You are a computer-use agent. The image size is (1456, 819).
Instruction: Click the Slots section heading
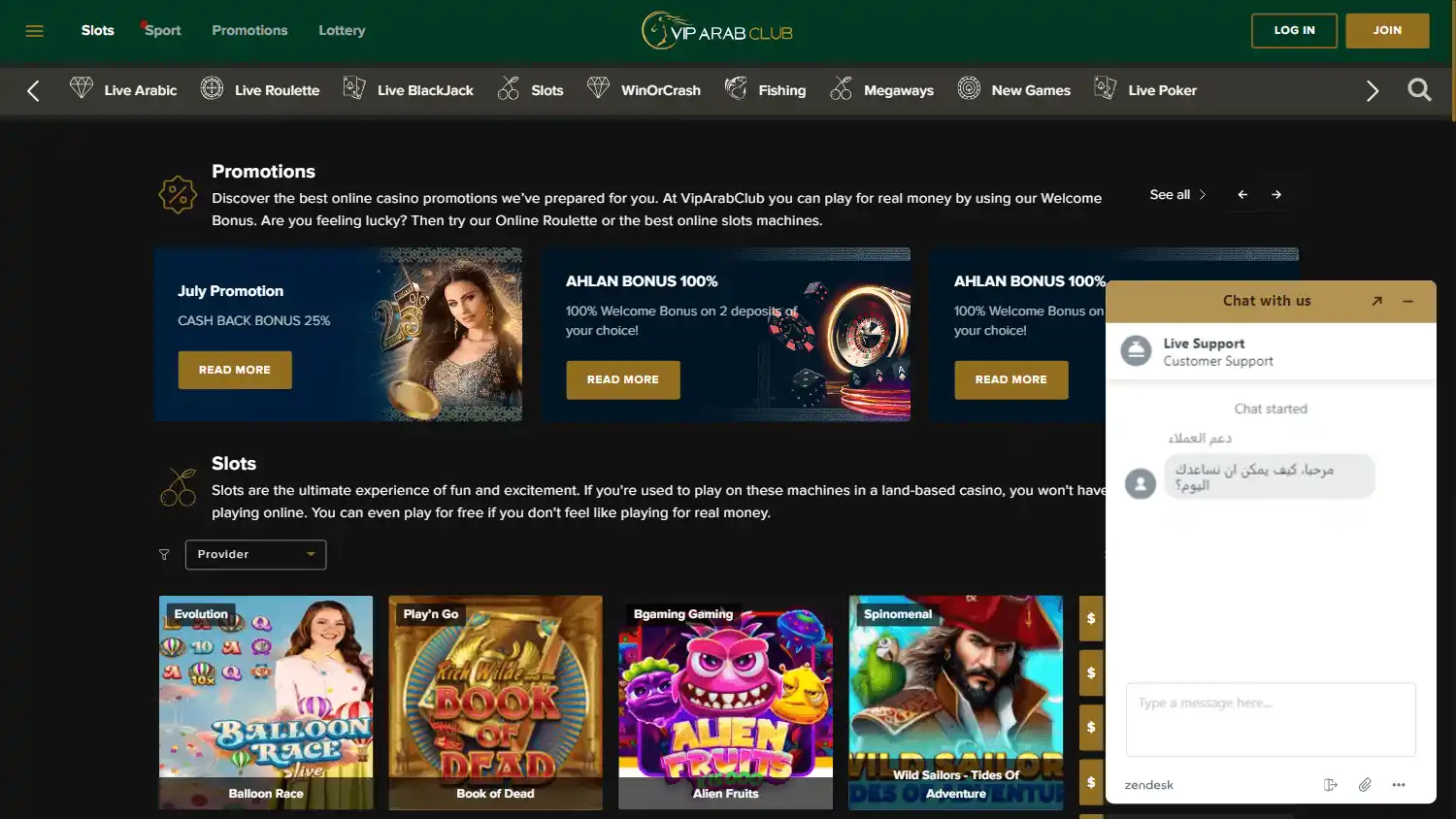pyautogui.click(x=234, y=464)
